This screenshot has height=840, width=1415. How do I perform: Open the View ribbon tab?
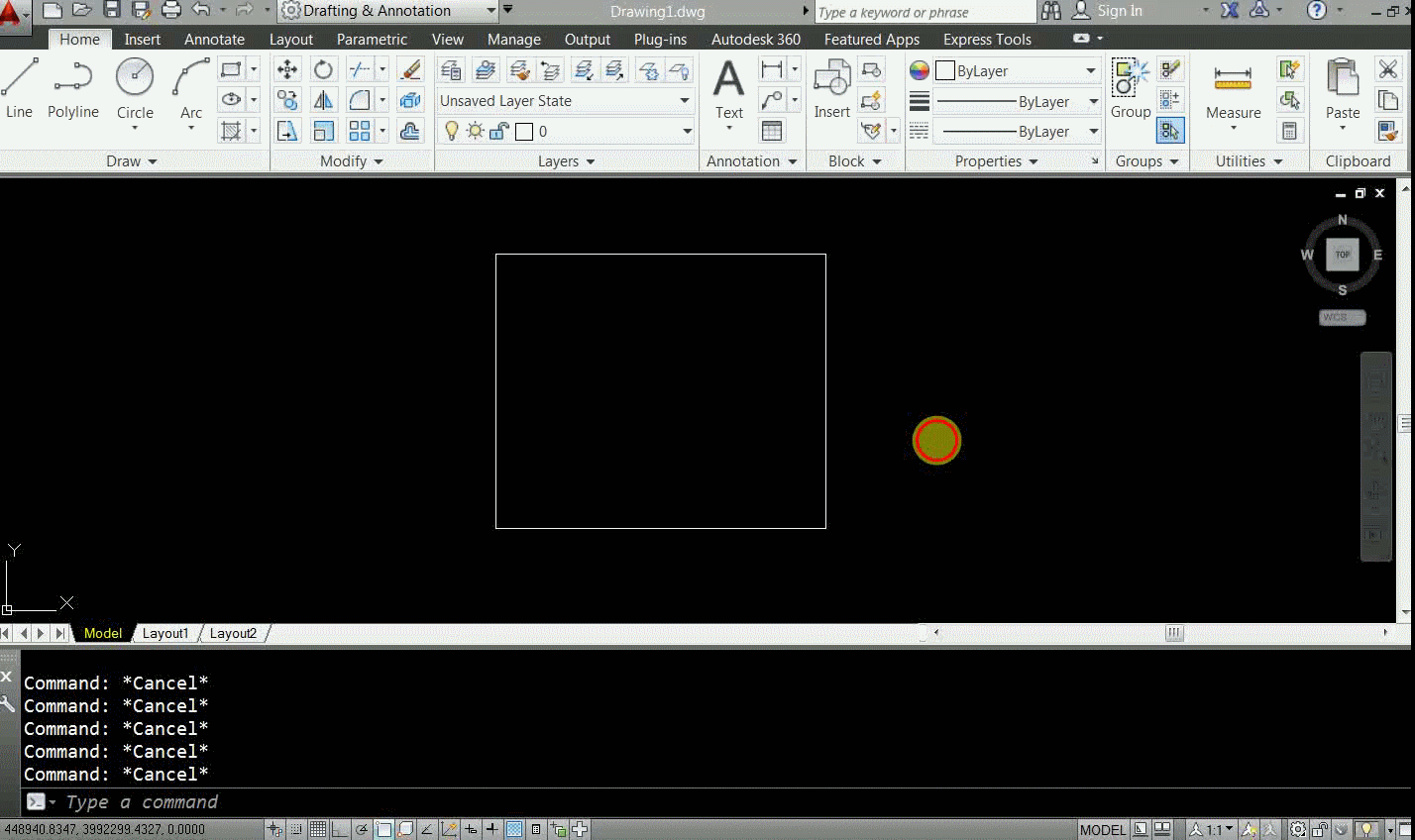pyautogui.click(x=447, y=40)
